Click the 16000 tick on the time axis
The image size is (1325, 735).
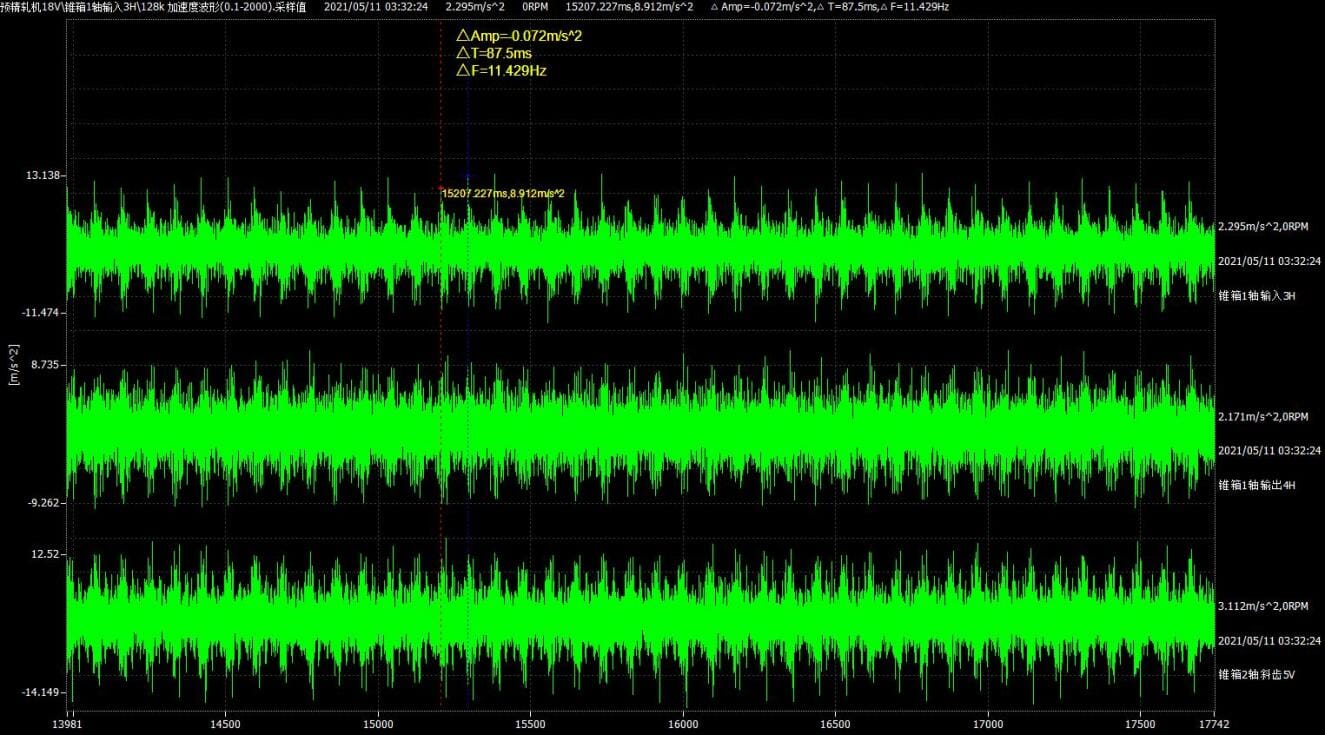pos(683,723)
